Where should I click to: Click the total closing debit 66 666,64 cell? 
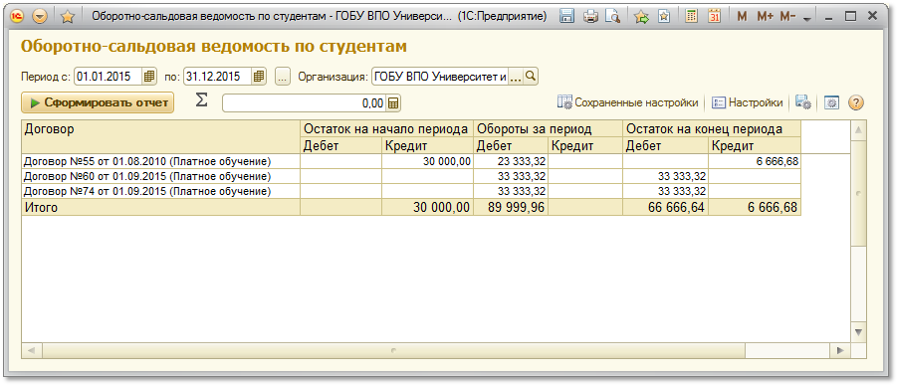(666, 208)
